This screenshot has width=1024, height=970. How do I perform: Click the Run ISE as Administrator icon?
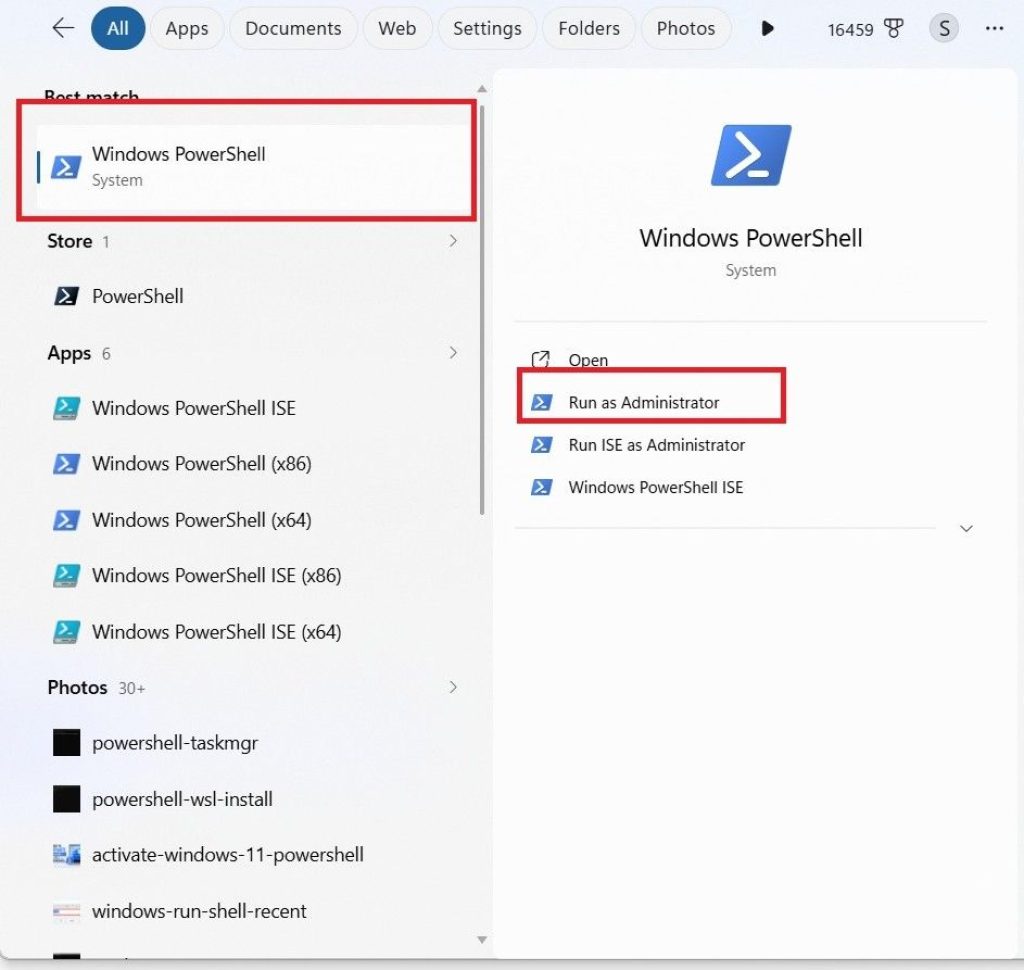click(x=541, y=445)
